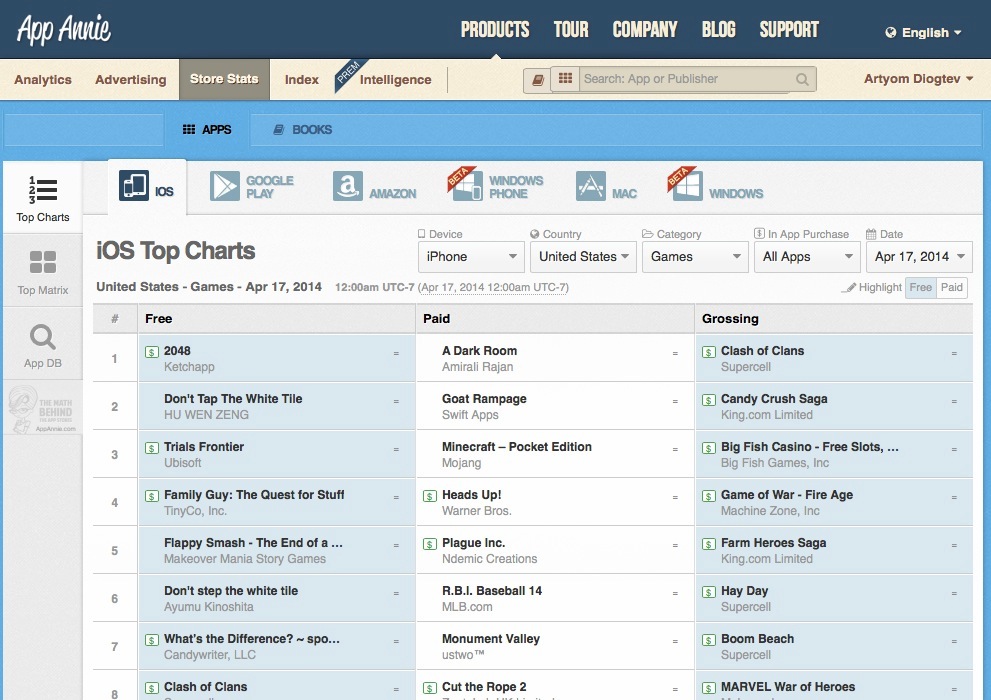This screenshot has width=991, height=700.
Task: Open King.com Limited publisher under Candy Crush
Action: 767,415
